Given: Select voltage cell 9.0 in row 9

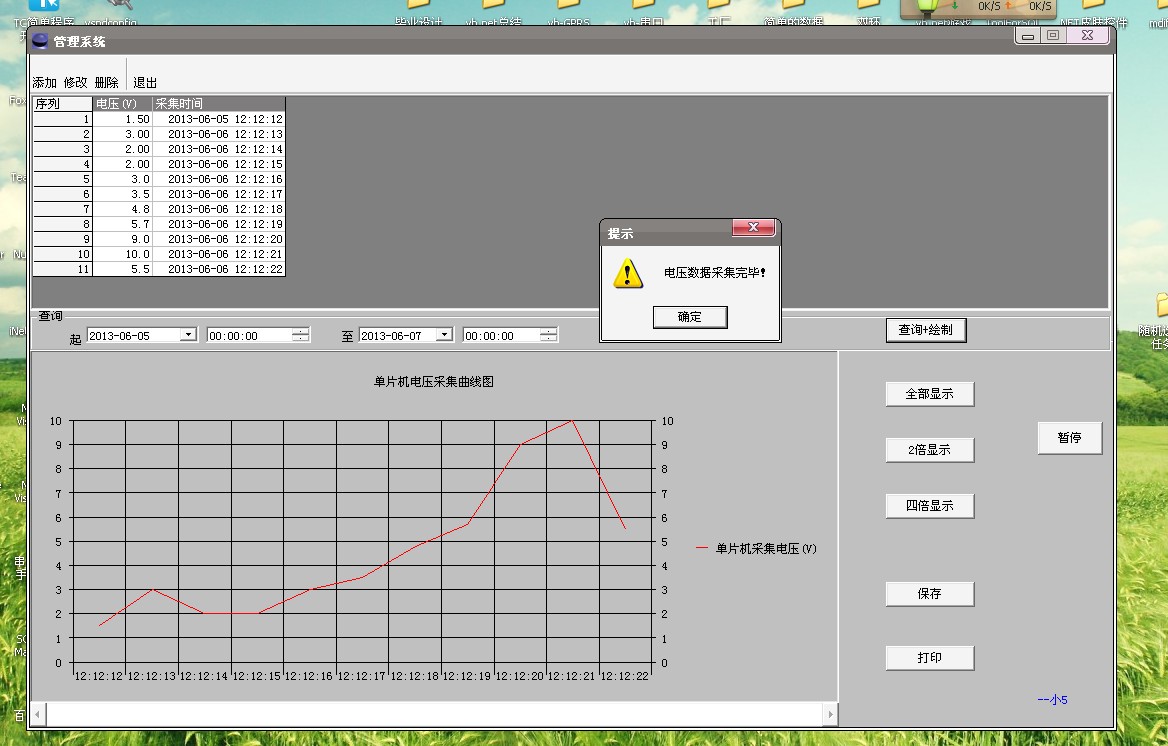Looking at the screenshot, I should click(x=123, y=239).
